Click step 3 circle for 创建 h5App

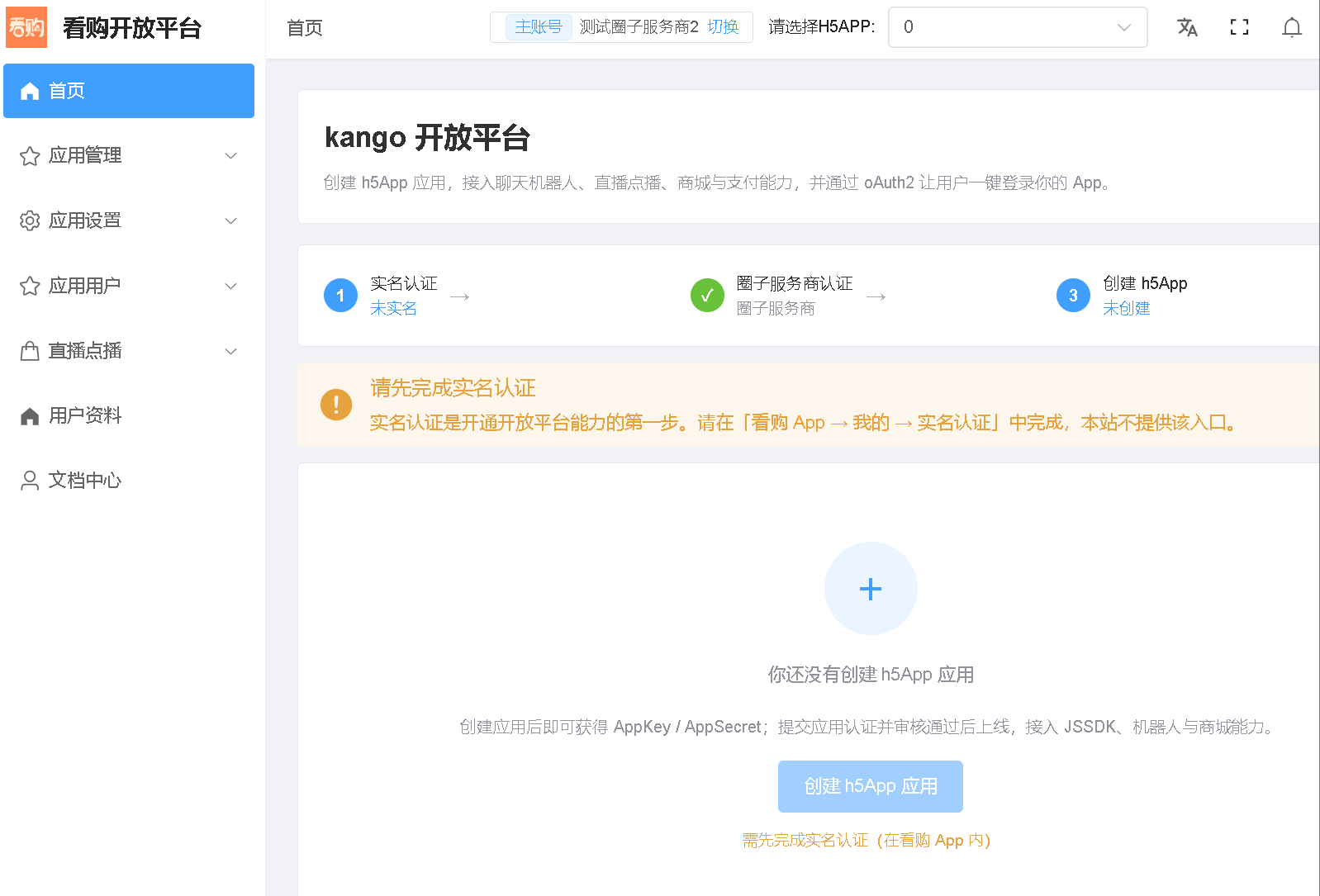(1073, 296)
